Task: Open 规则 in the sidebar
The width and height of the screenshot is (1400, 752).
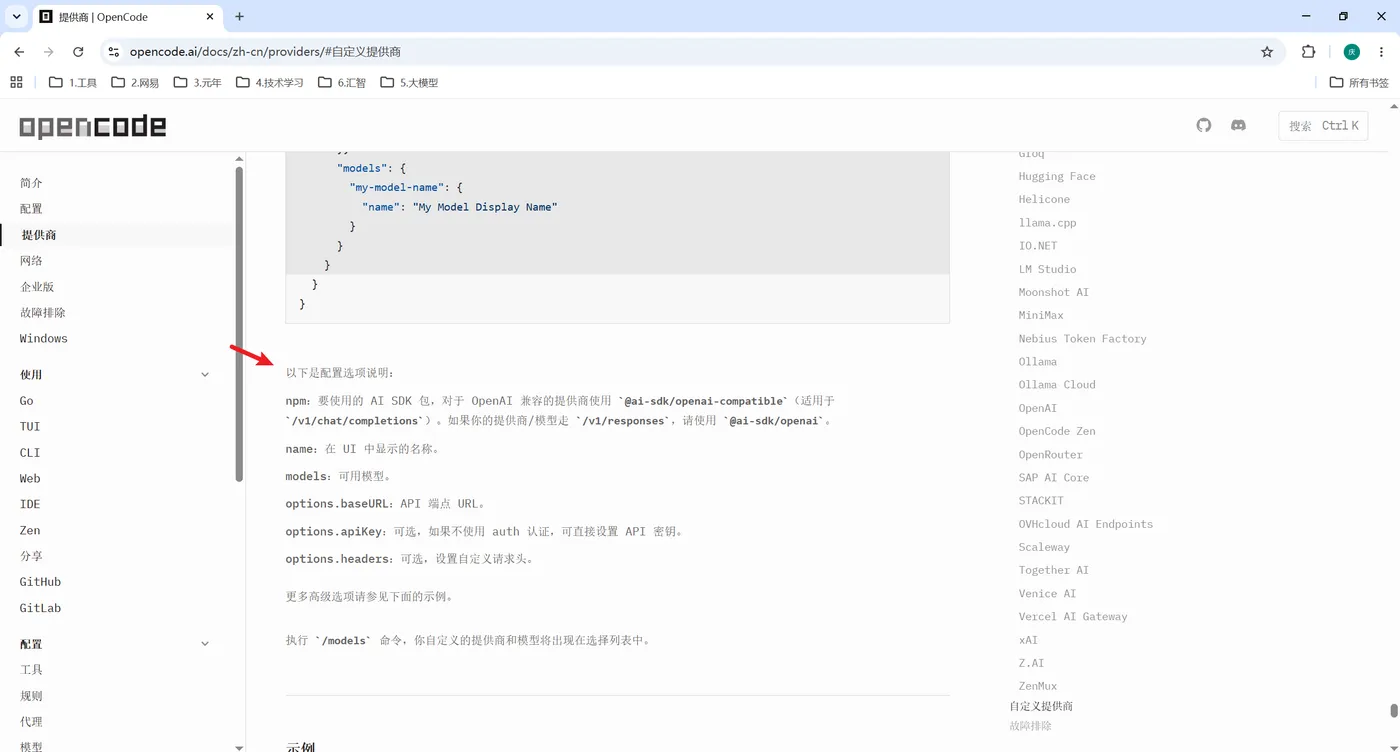Action: (31, 696)
